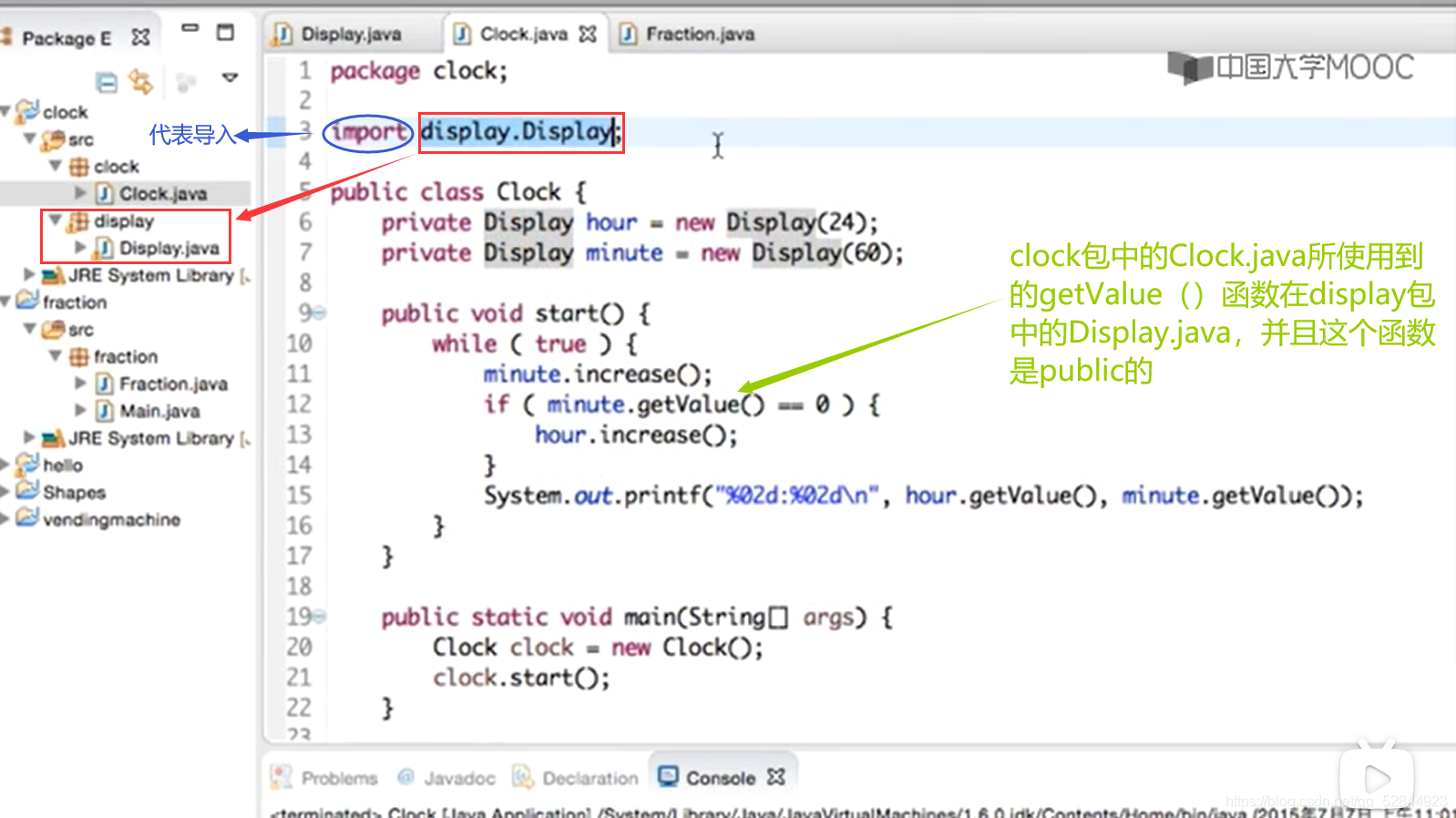This screenshot has width=1456, height=818.
Task: Expand the Clock.java tree node
Action: pos(80,193)
